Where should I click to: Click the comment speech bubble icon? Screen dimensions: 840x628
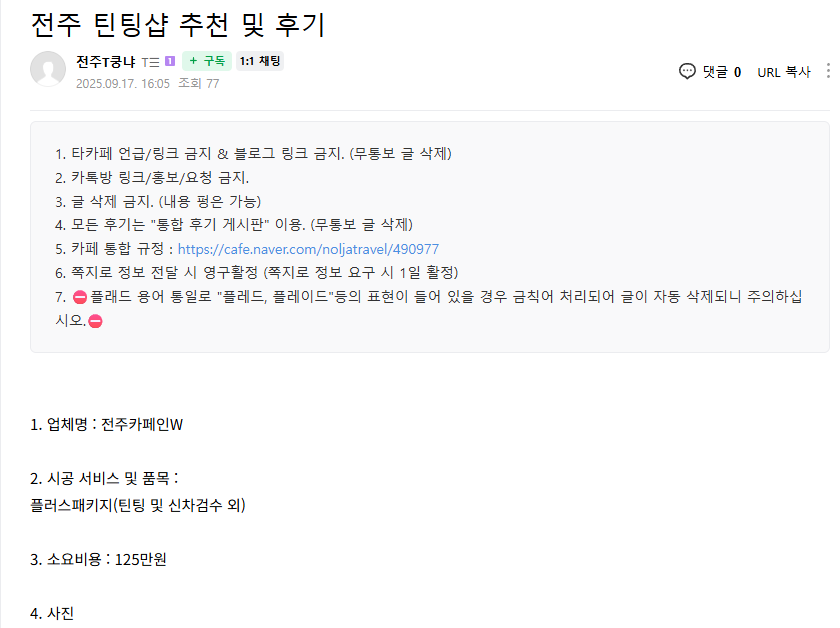687,71
